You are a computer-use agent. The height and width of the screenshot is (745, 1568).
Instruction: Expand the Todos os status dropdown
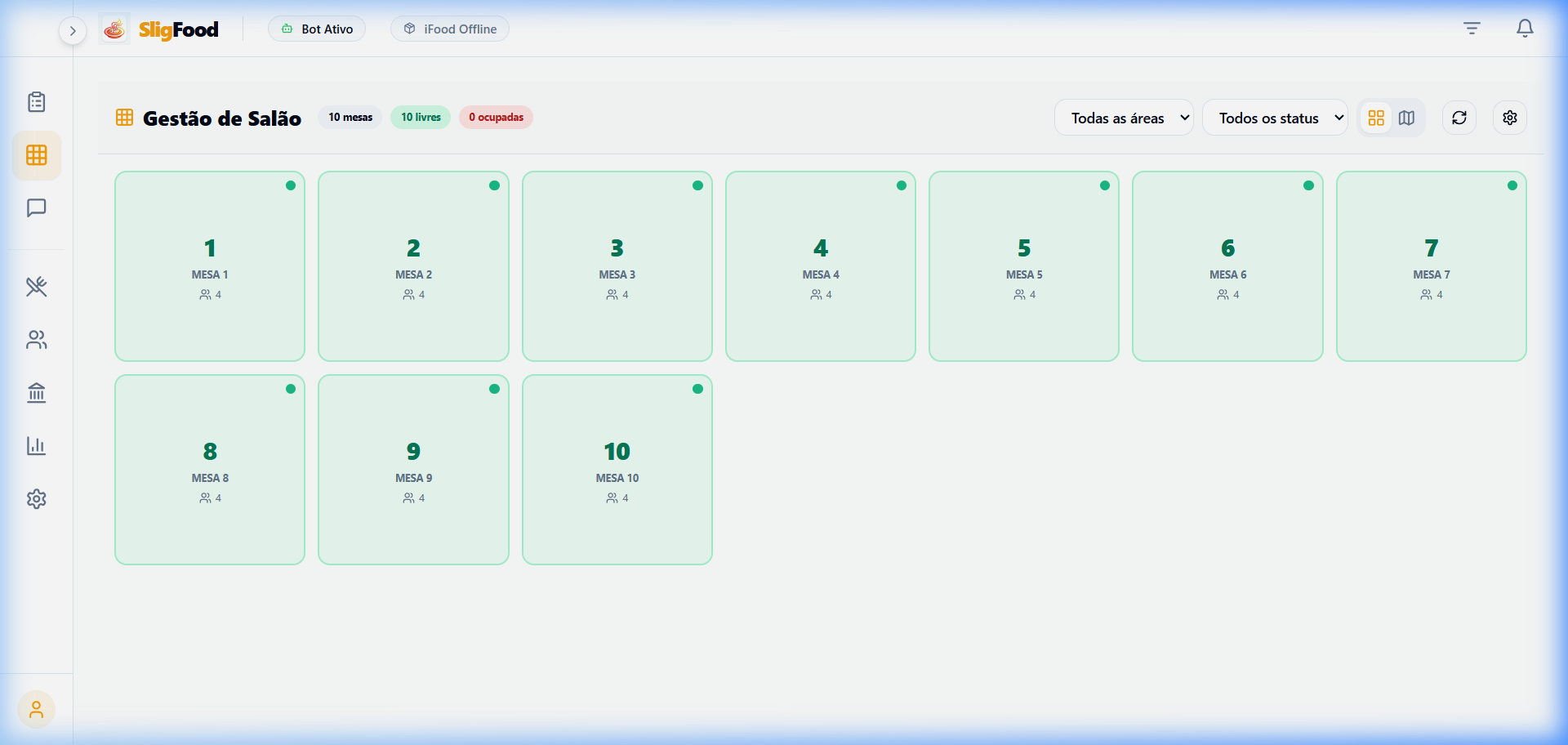pos(1274,118)
